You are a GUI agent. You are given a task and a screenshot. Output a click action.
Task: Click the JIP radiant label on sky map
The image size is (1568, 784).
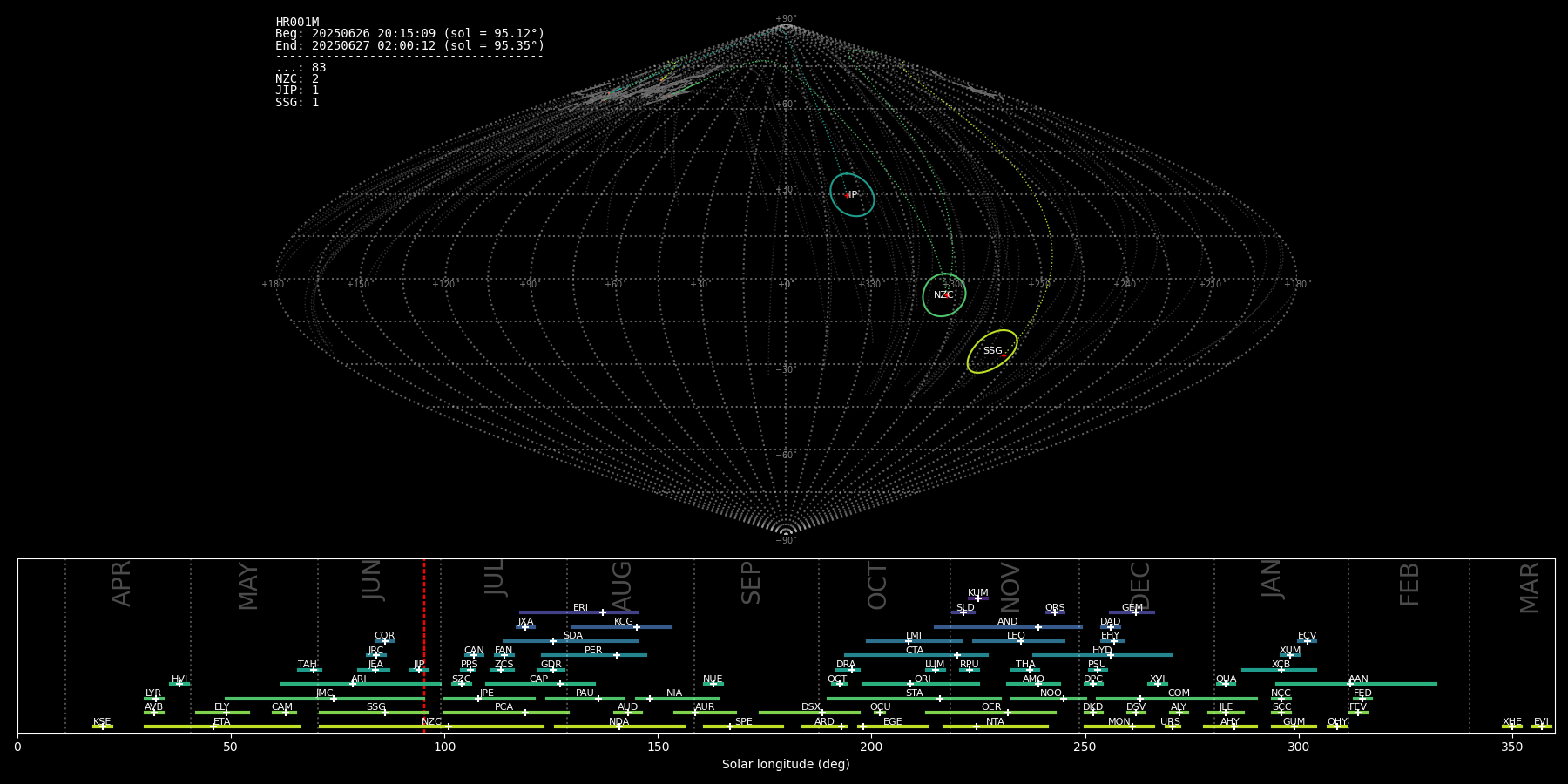(851, 195)
